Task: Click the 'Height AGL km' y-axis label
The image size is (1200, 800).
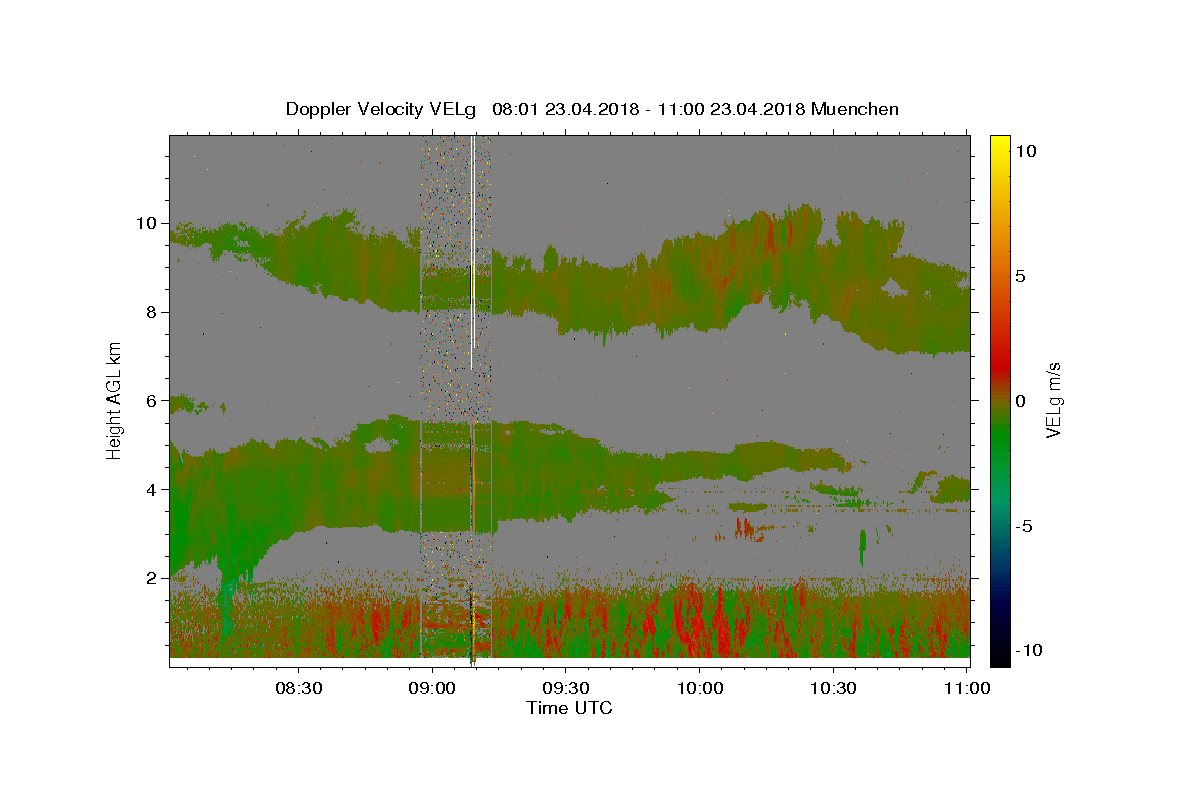Action: coord(114,400)
